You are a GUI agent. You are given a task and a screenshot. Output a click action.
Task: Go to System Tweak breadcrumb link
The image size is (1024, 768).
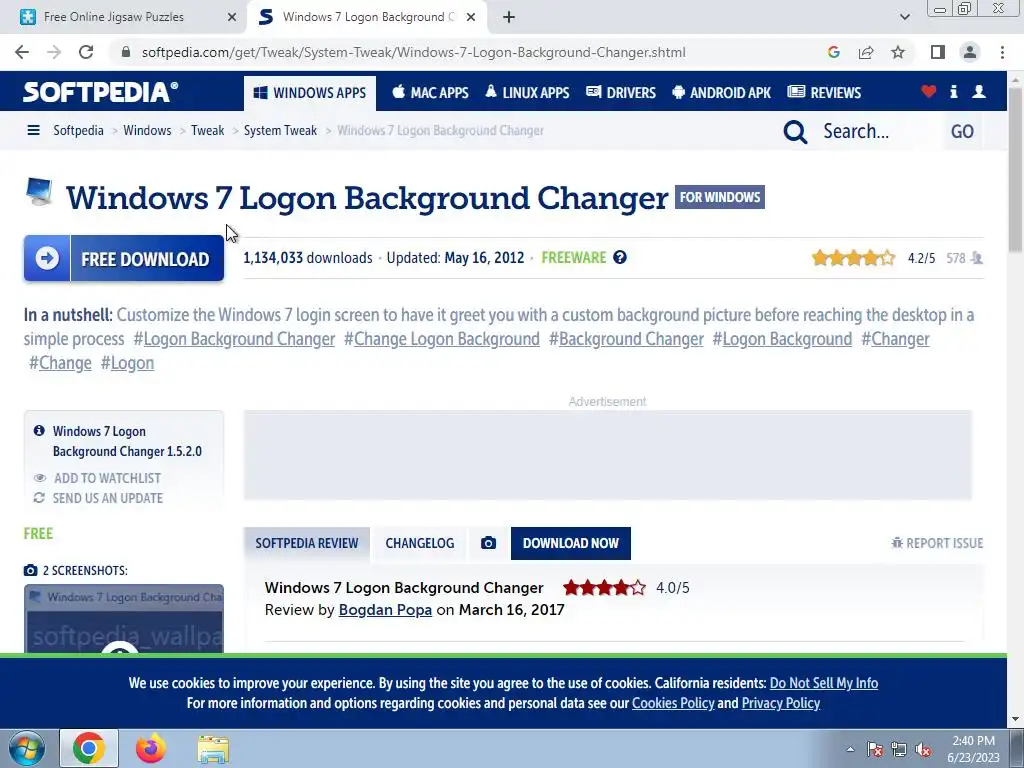tap(280, 131)
